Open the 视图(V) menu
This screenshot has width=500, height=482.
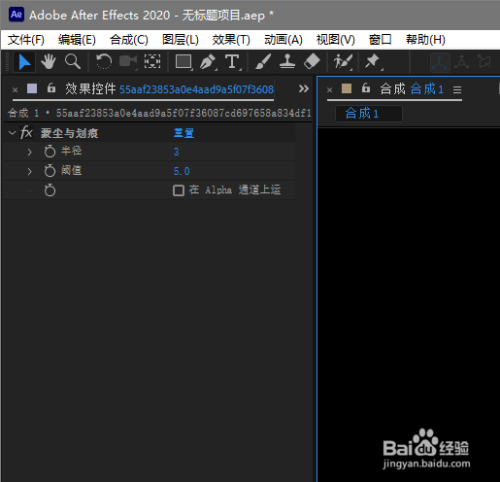coord(336,40)
